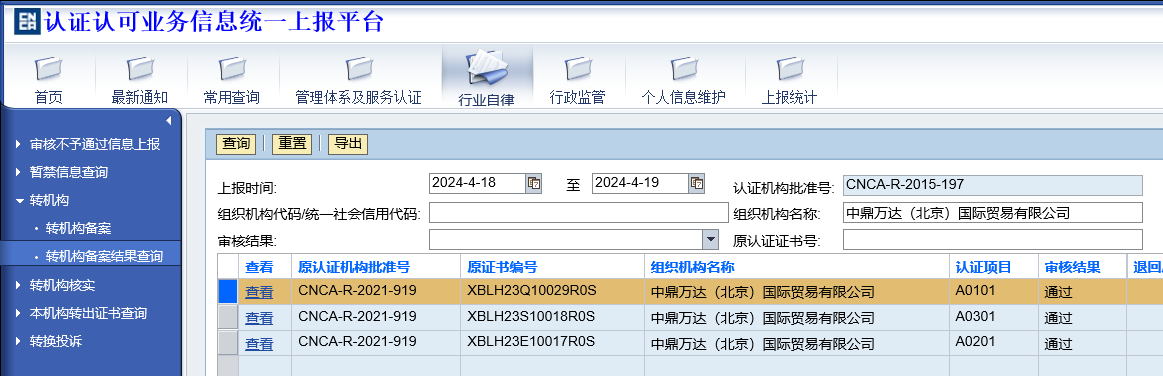Screen dimensions: 1163x376
Task: Open calendar picker for end date 2024-4-19
Action: (696, 183)
